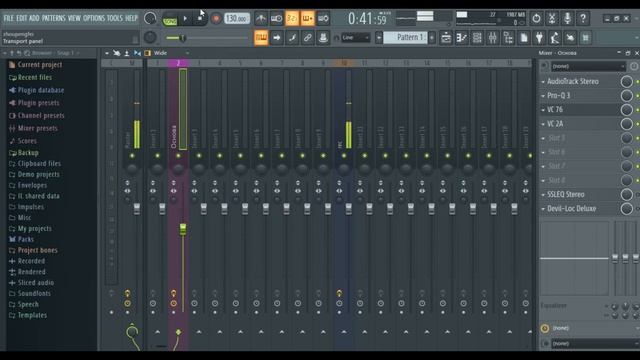Viewport: 640px width, 360px height.
Task: Open the FILE menu
Action: coord(9,18)
